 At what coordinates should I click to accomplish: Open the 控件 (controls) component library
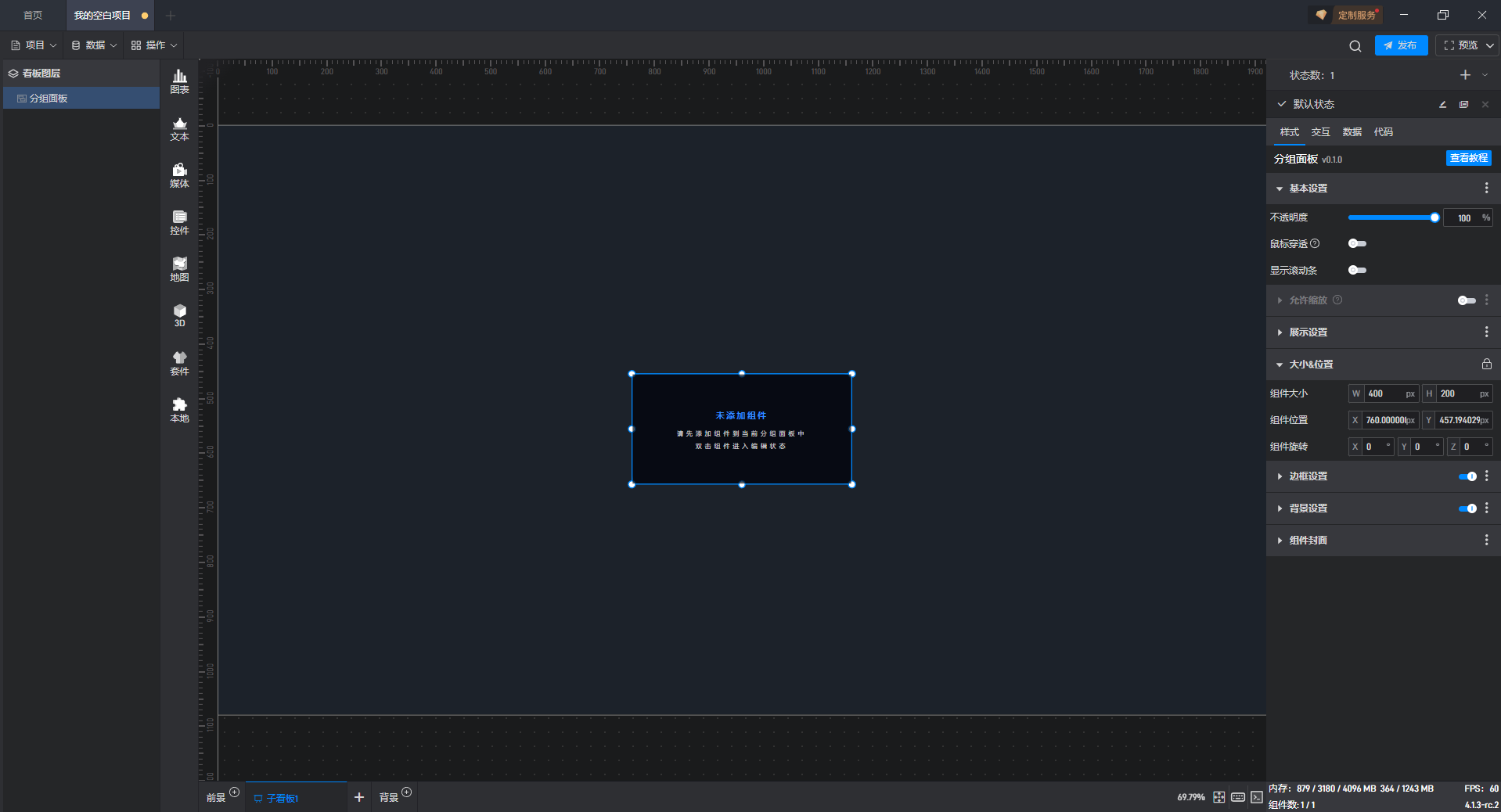[179, 222]
